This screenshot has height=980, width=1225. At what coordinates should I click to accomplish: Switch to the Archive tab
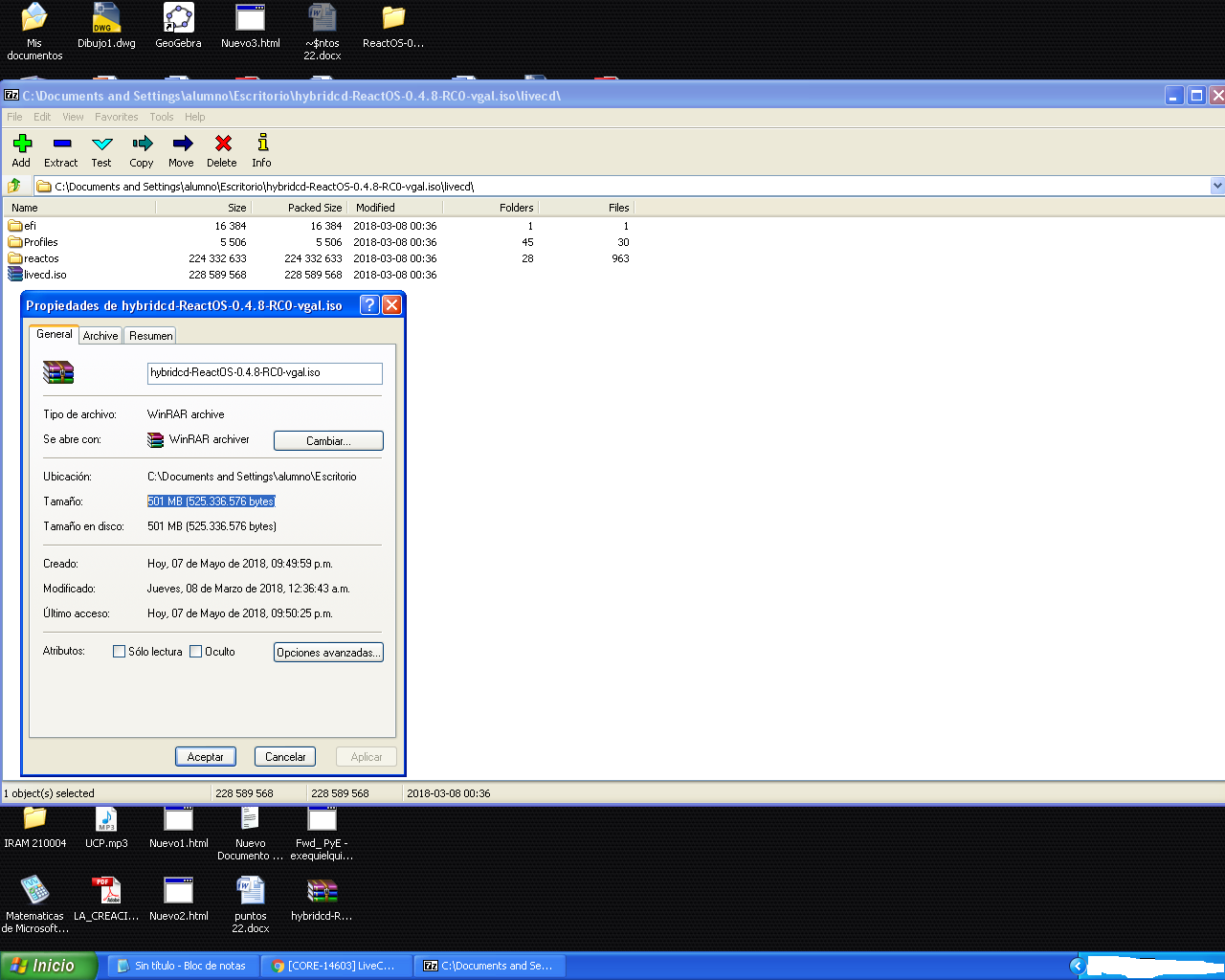(100, 336)
